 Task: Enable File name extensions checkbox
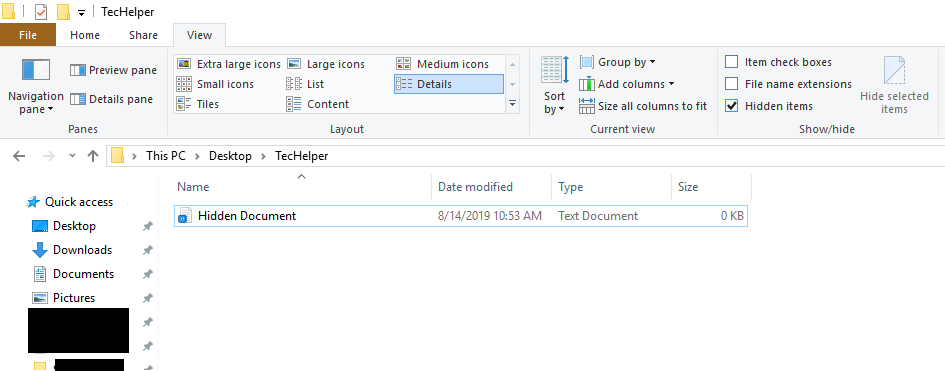[x=731, y=84]
